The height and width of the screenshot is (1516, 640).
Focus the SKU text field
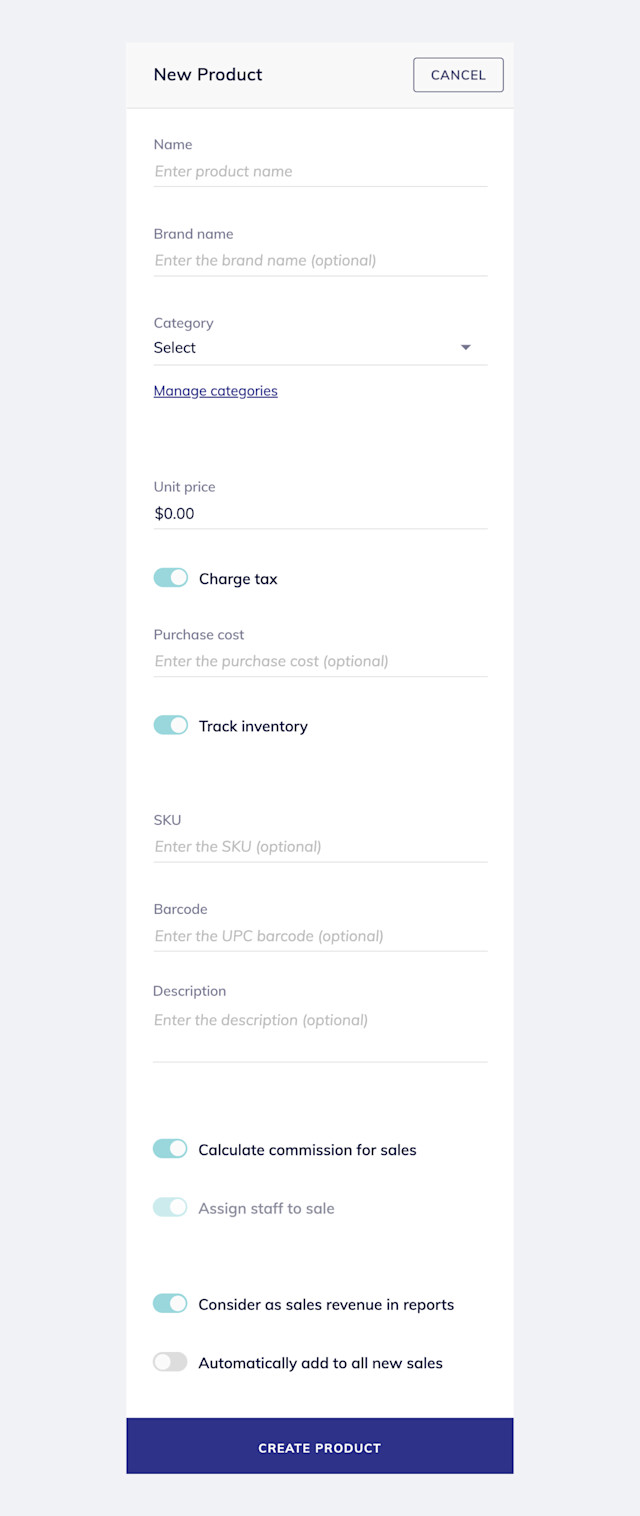point(320,847)
